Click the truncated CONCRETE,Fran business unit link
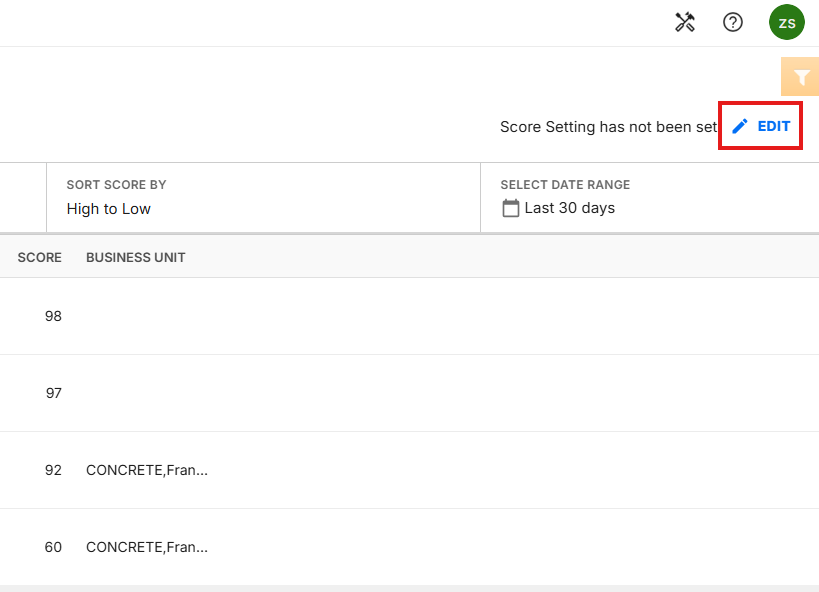This screenshot has height=592, width=819. (x=146, y=470)
